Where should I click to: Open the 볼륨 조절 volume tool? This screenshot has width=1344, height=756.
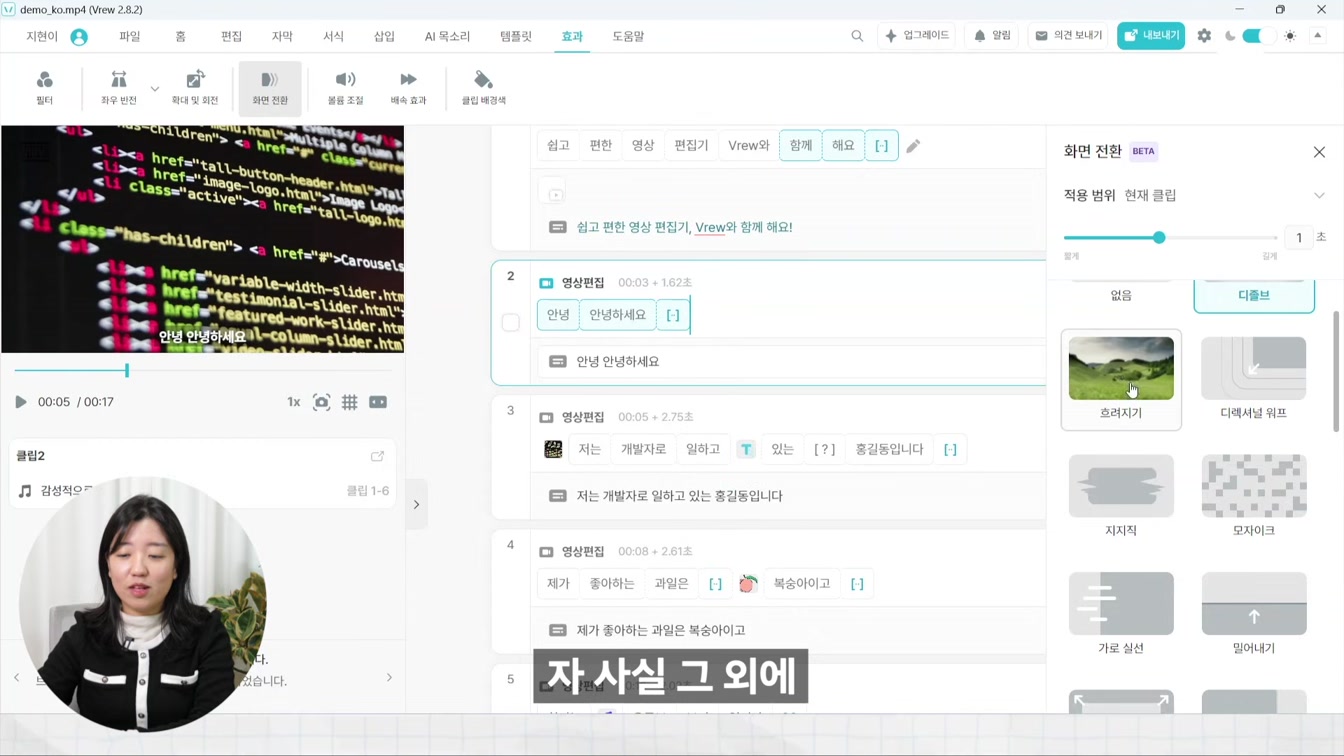tap(345, 88)
